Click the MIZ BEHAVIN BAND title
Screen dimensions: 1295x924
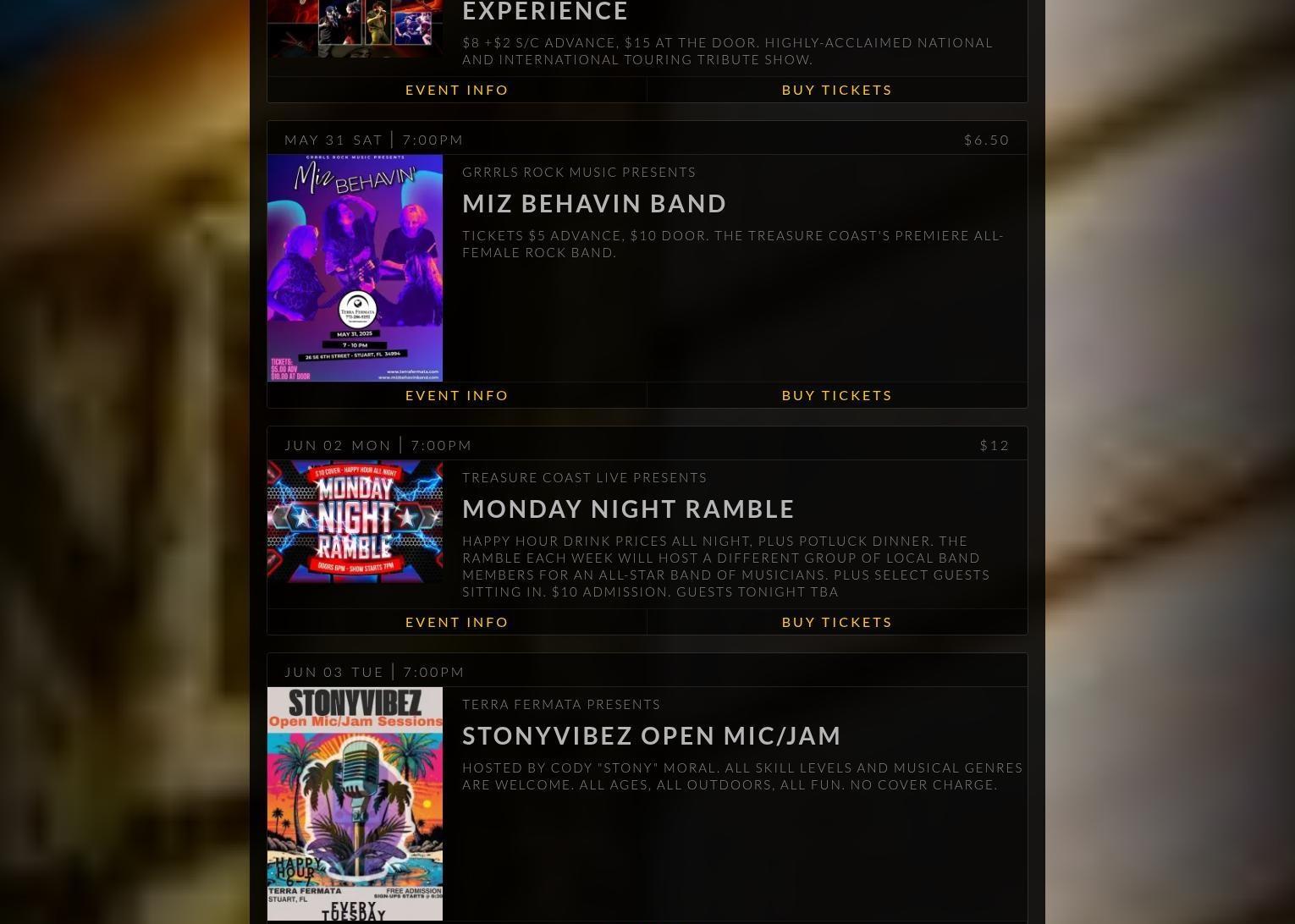point(594,203)
